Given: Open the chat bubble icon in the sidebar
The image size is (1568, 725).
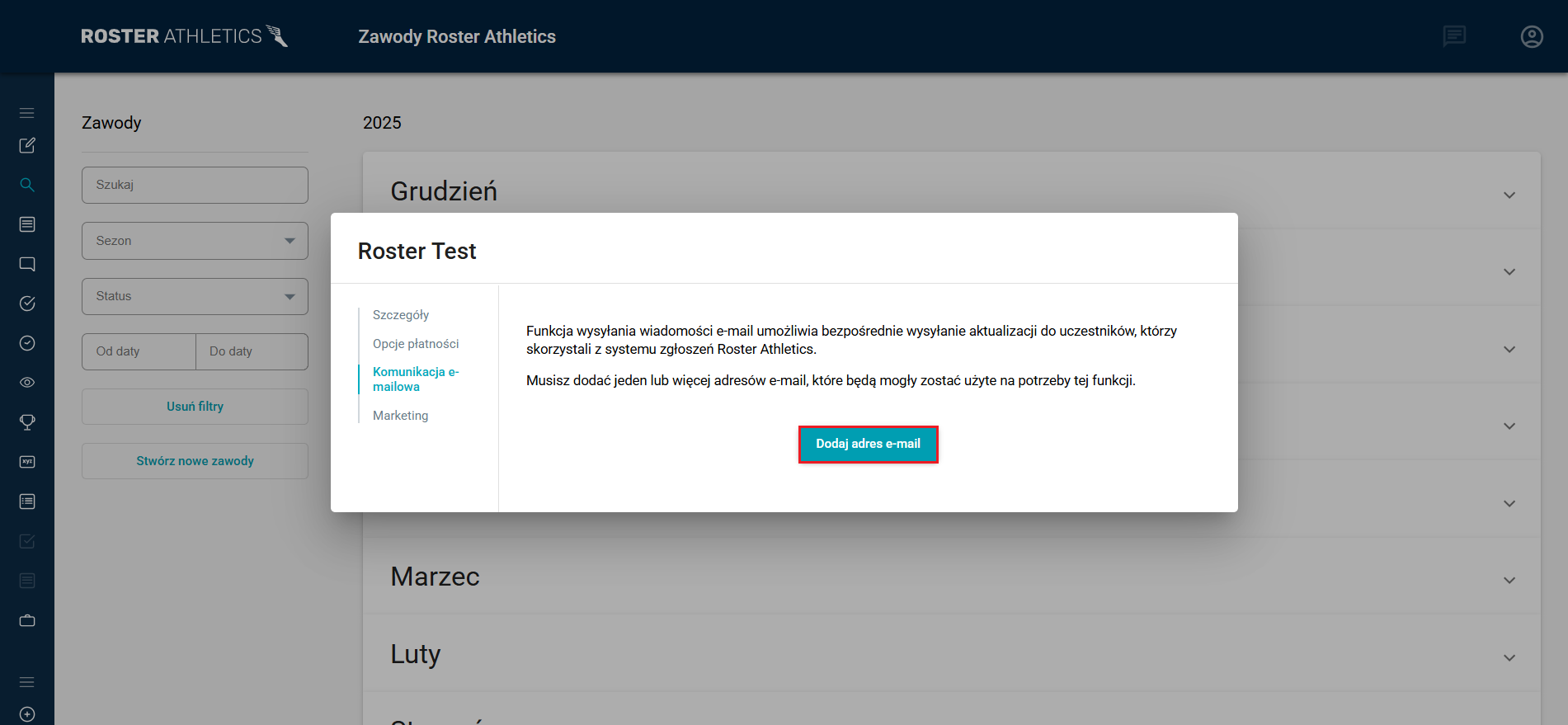Looking at the screenshot, I should click(27, 264).
